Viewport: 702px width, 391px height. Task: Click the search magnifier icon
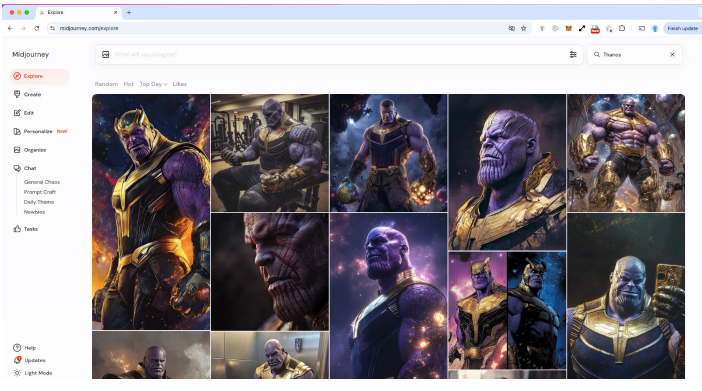[597, 55]
